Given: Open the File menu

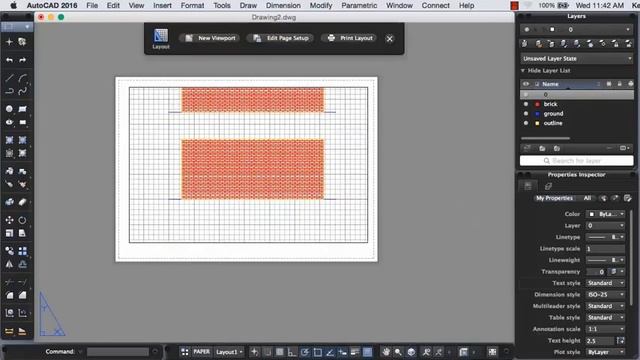Looking at the screenshot, I should coord(92,5).
